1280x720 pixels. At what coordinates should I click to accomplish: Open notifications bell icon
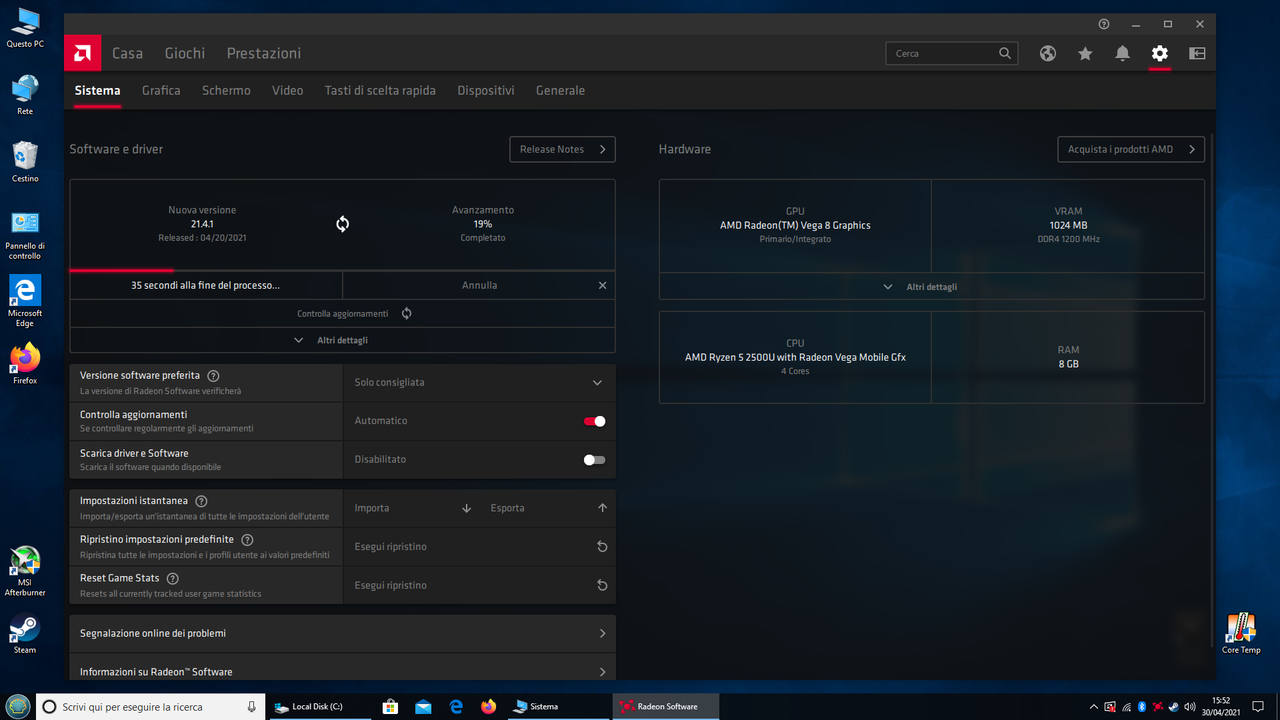coord(1123,54)
